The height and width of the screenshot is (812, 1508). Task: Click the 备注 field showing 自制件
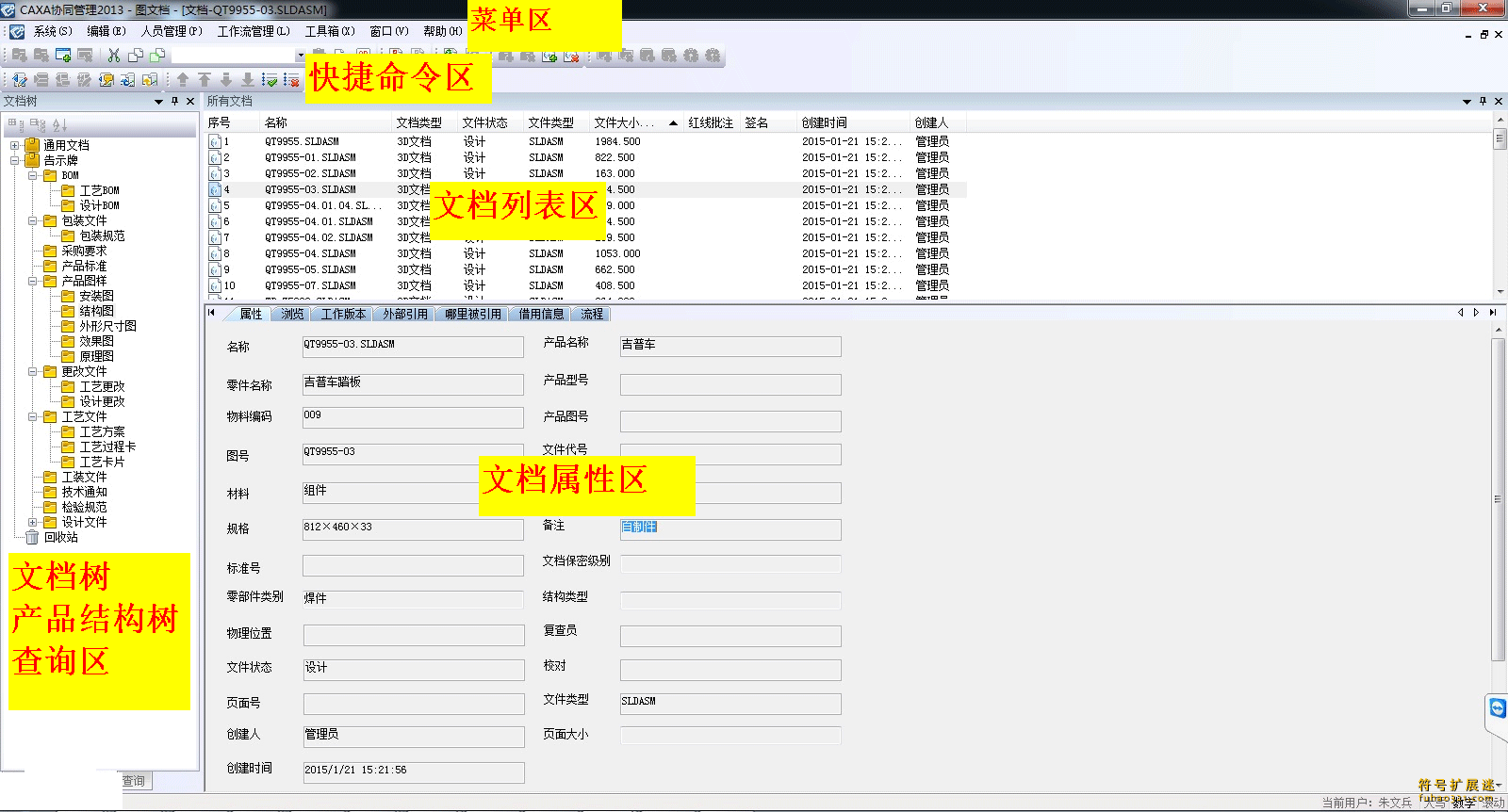pyautogui.click(x=730, y=528)
